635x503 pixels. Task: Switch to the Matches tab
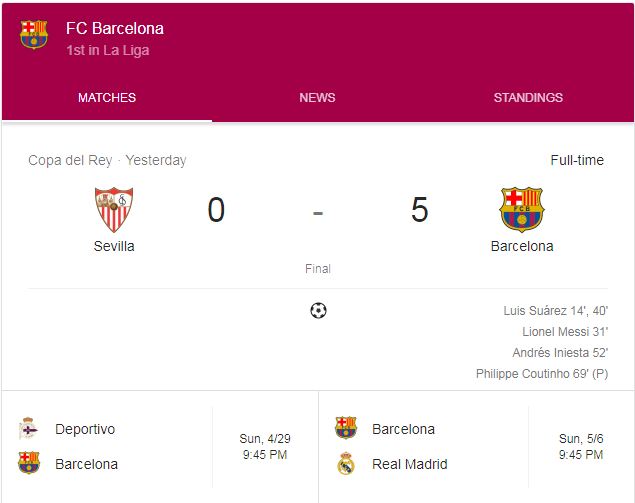pos(107,98)
